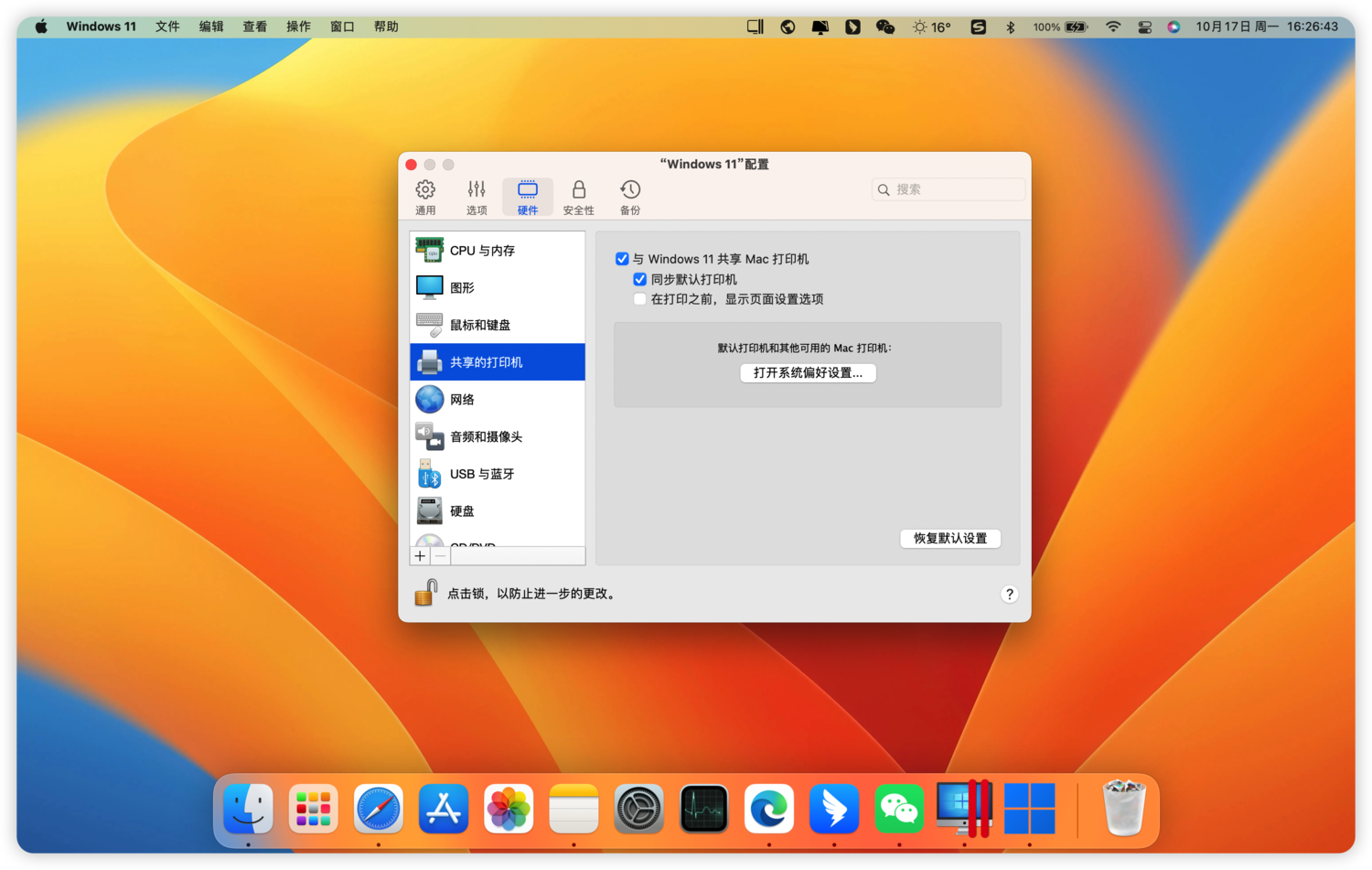Close the Windows 11 配置 window
Viewport: 1372px width, 870px height.
pos(412,165)
